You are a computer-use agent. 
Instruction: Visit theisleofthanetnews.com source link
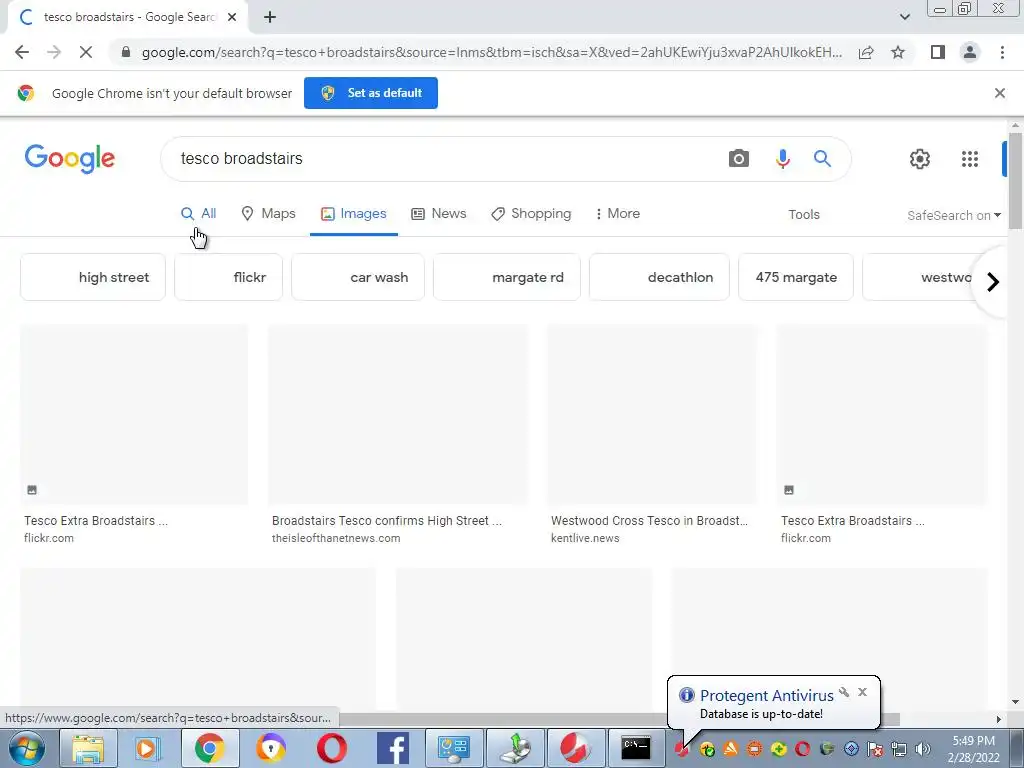point(336,538)
